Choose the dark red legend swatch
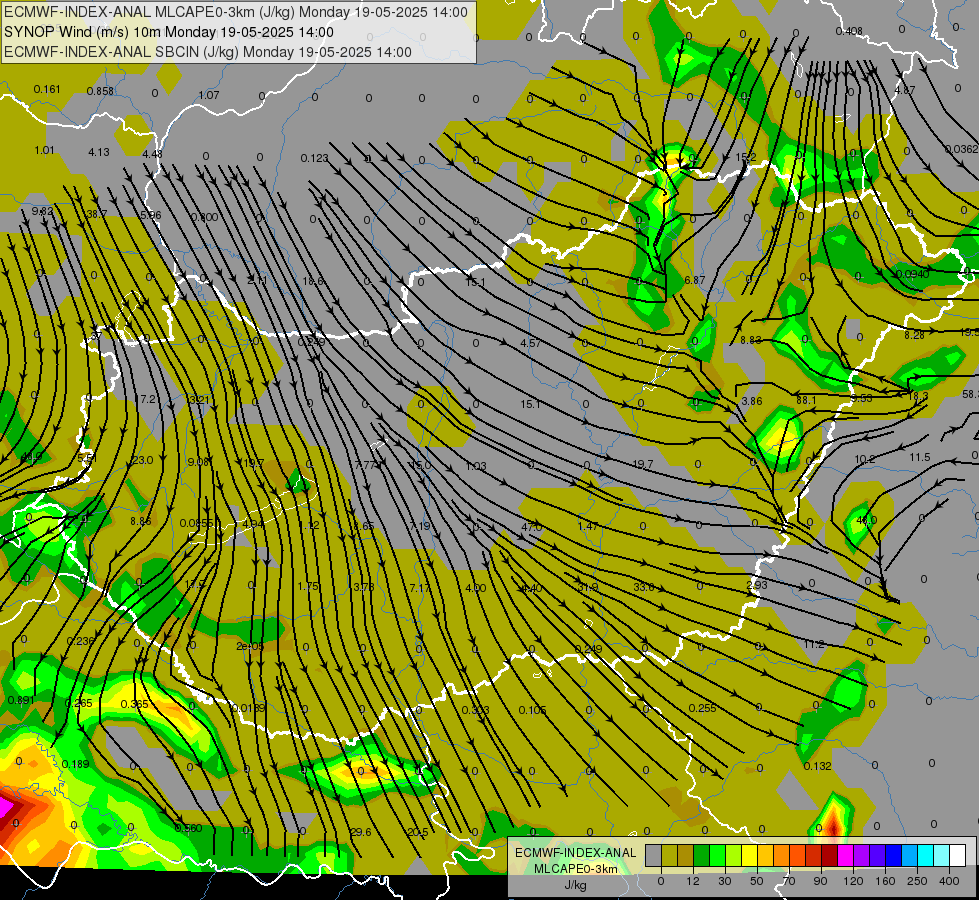 pos(830,856)
